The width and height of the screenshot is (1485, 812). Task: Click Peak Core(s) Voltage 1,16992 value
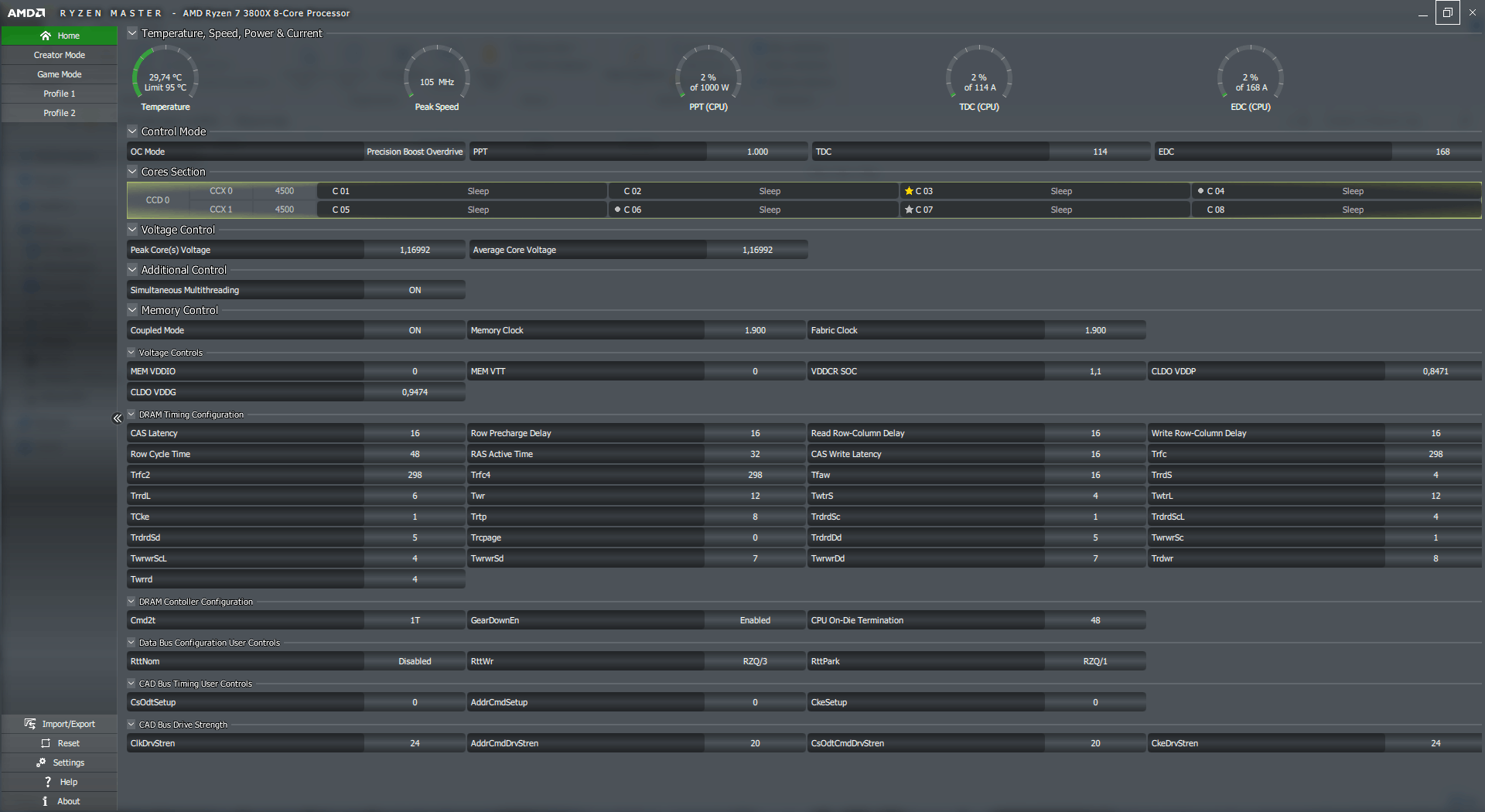[x=415, y=250]
